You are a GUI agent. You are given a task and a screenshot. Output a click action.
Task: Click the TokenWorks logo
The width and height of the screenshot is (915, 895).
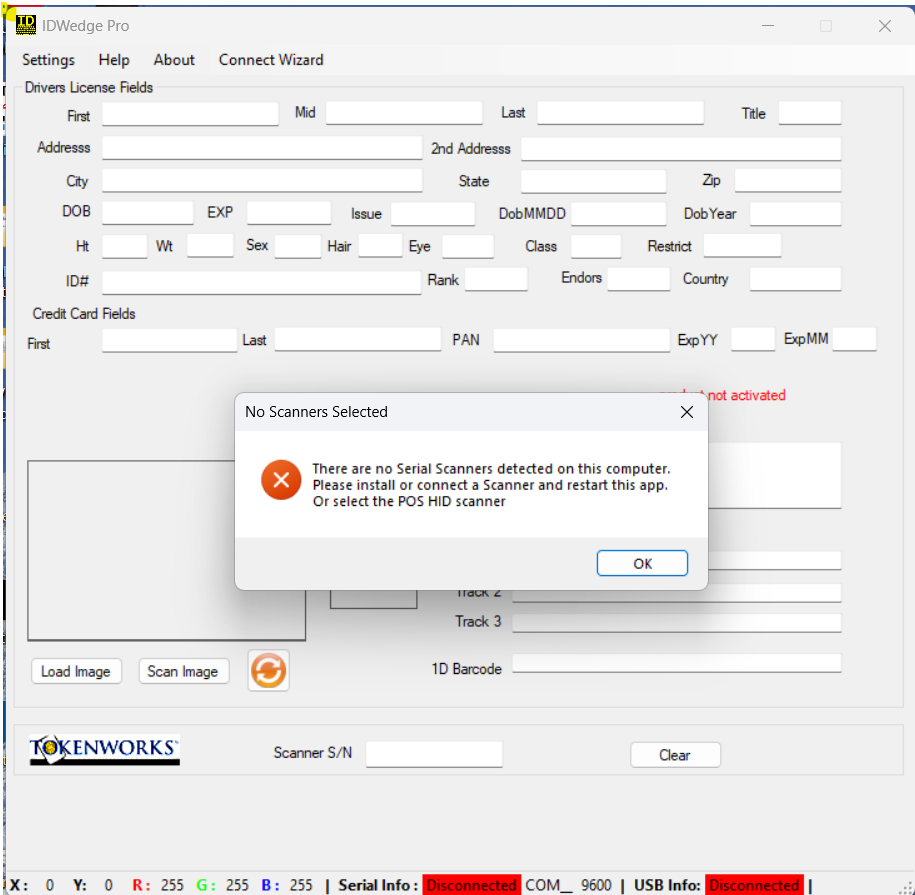tap(104, 750)
